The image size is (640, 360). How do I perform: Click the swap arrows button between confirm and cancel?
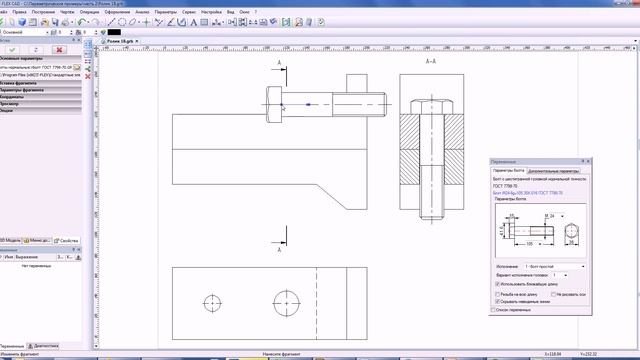point(36,50)
